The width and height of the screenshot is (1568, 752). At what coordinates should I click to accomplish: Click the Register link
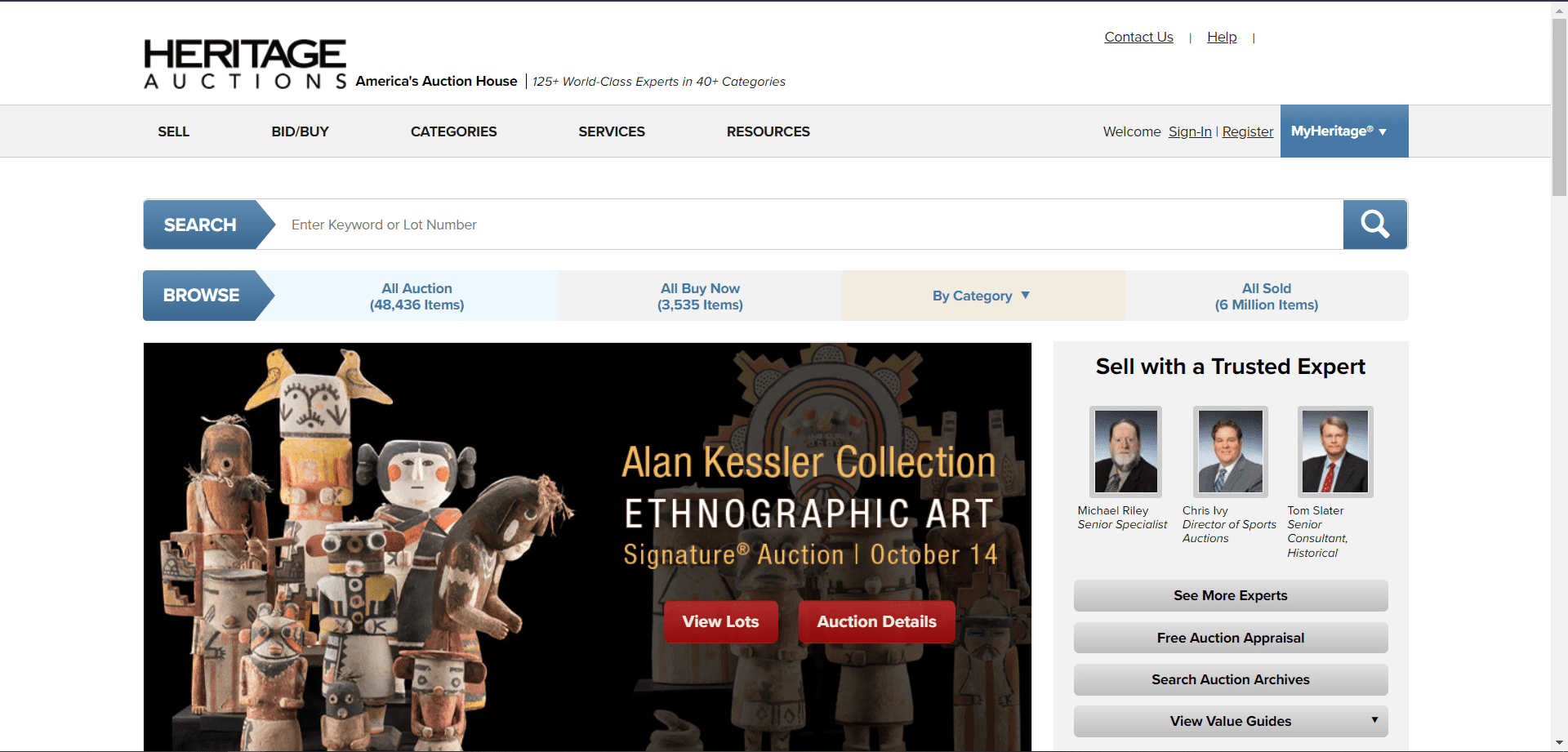point(1247,131)
